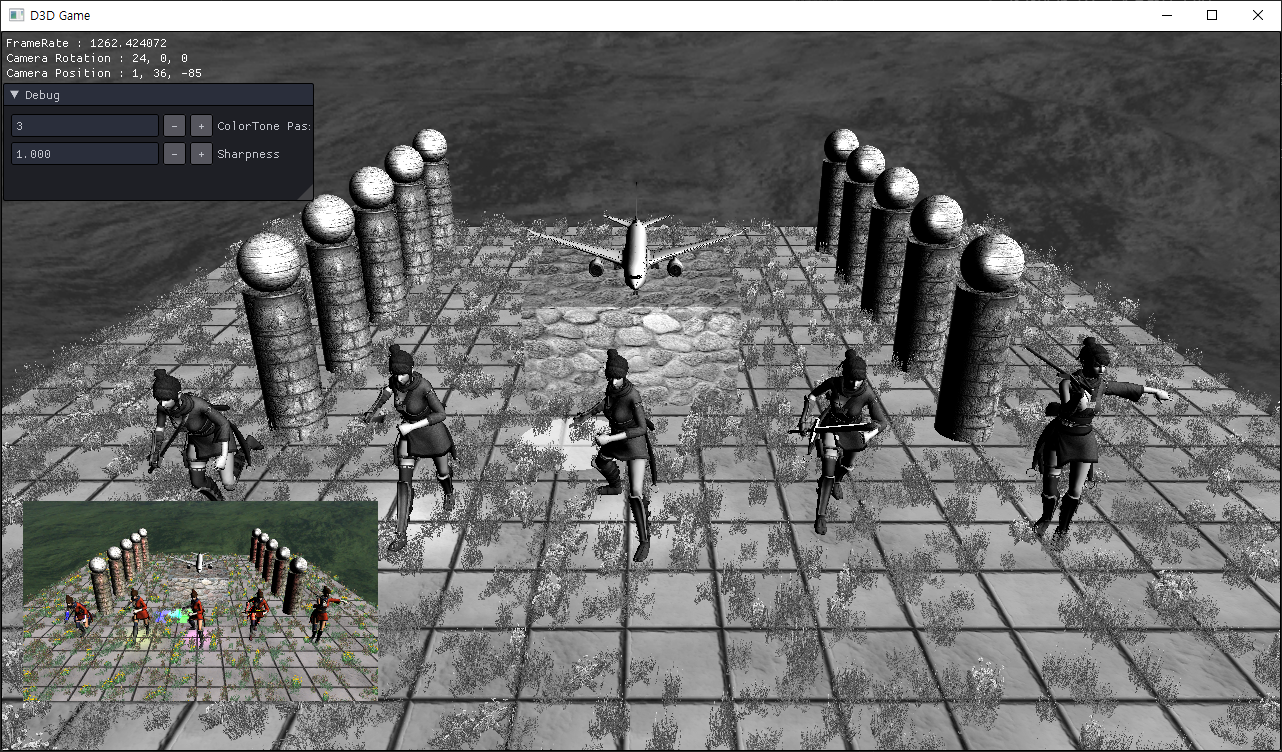Image resolution: width=1282 pixels, height=752 pixels.
Task: Click the D3D Game window icon
Action: 16,15
